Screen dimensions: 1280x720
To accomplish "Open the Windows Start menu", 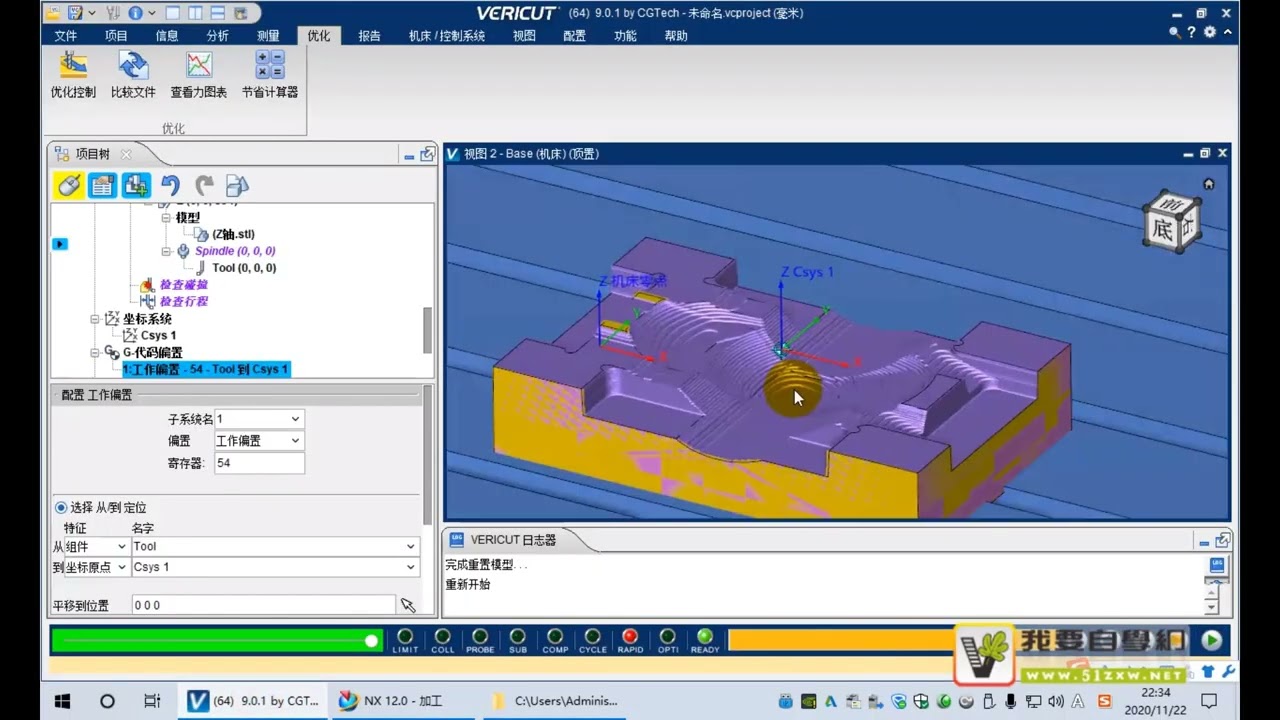I will [62, 701].
